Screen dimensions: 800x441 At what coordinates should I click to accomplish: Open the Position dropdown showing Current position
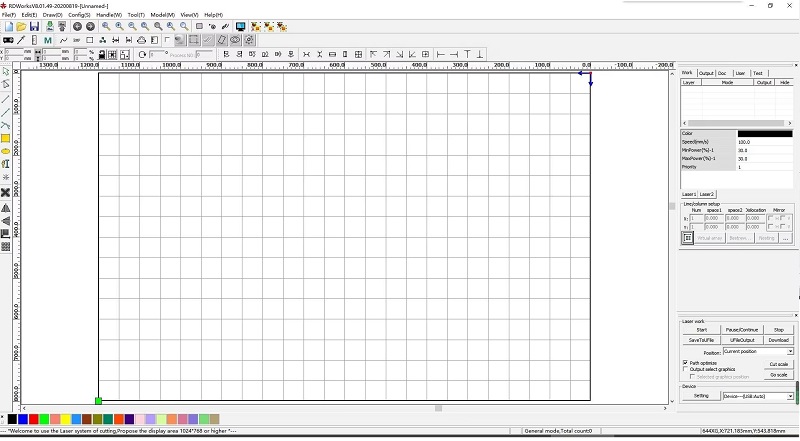coord(758,352)
